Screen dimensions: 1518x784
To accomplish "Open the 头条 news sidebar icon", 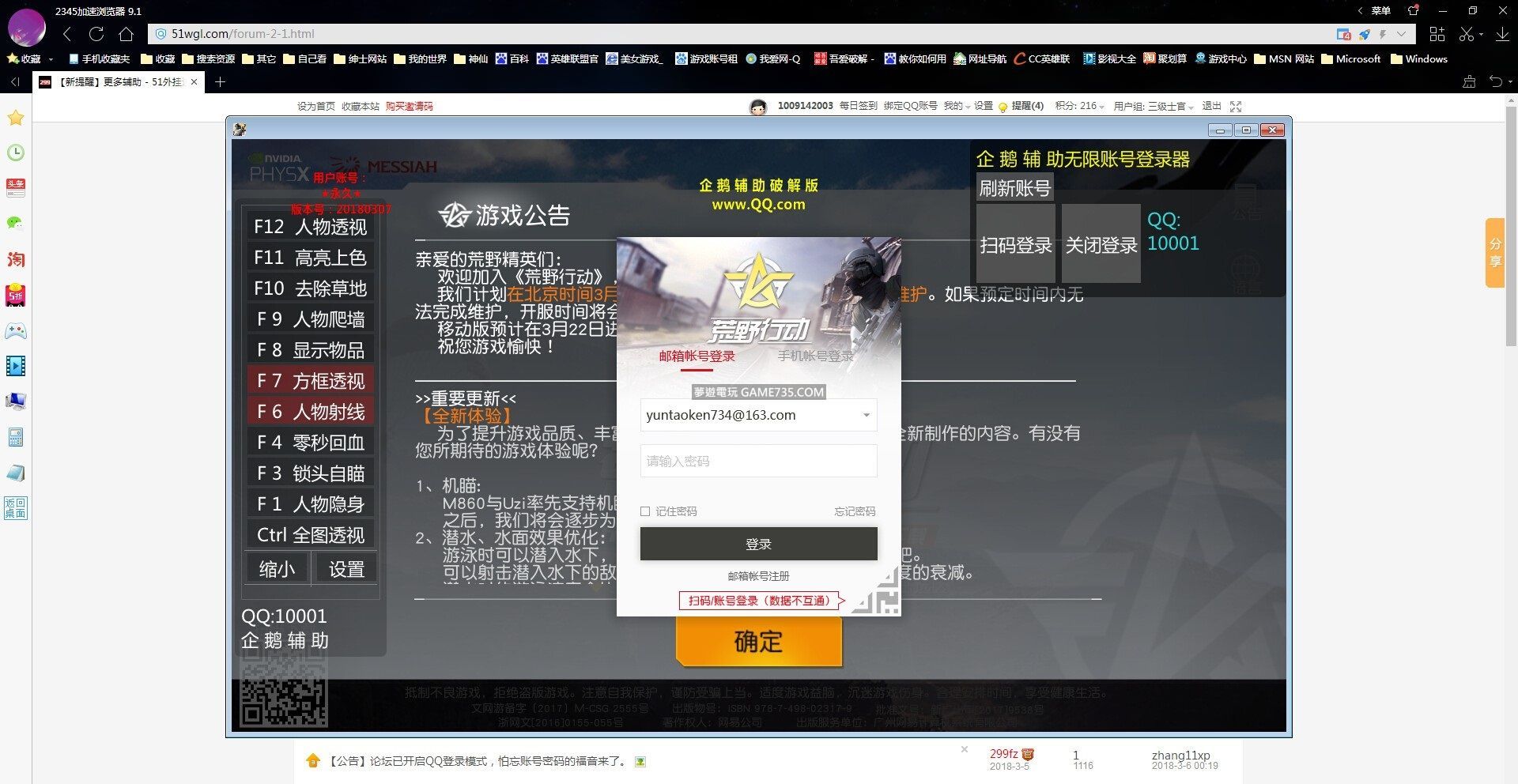I will [16, 188].
